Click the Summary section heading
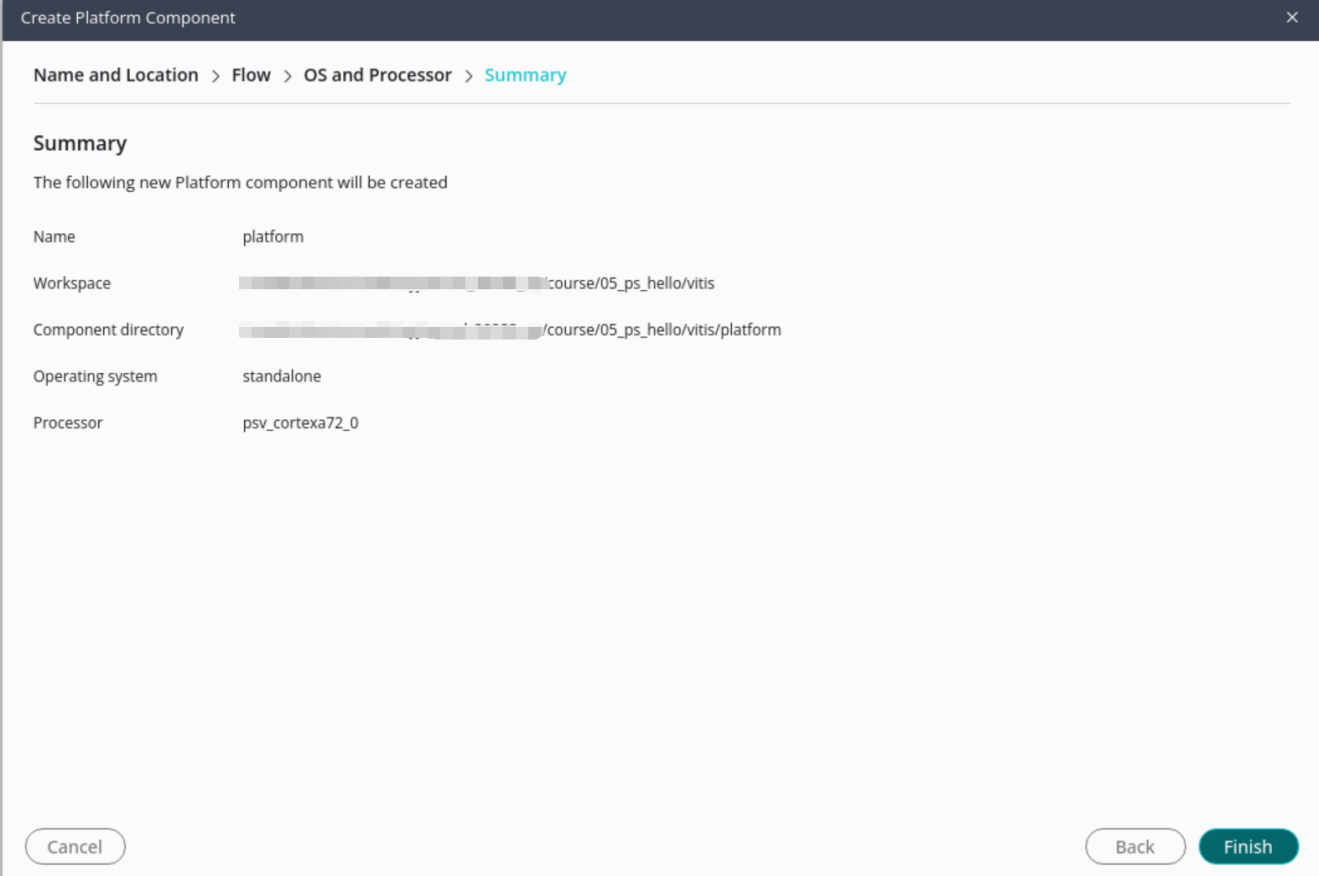This screenshot has height=876, width=1319. tap(80, 143)
